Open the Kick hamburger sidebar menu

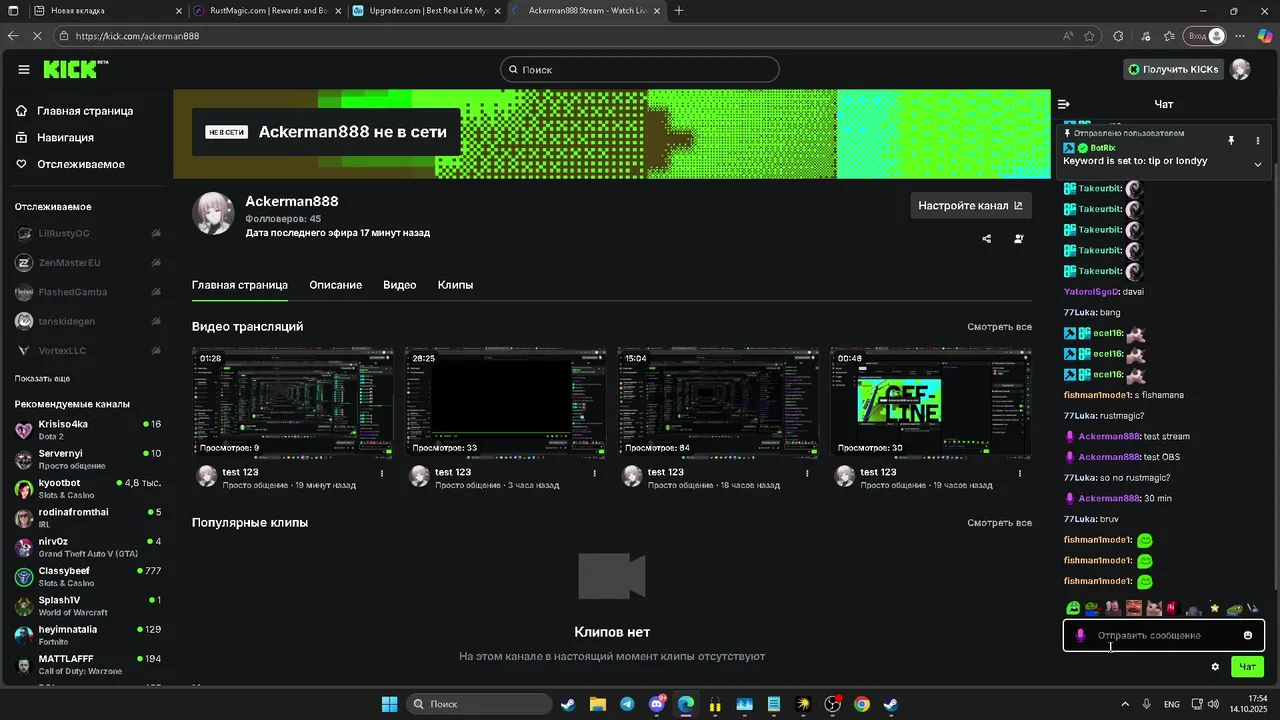tap(24, 69)
